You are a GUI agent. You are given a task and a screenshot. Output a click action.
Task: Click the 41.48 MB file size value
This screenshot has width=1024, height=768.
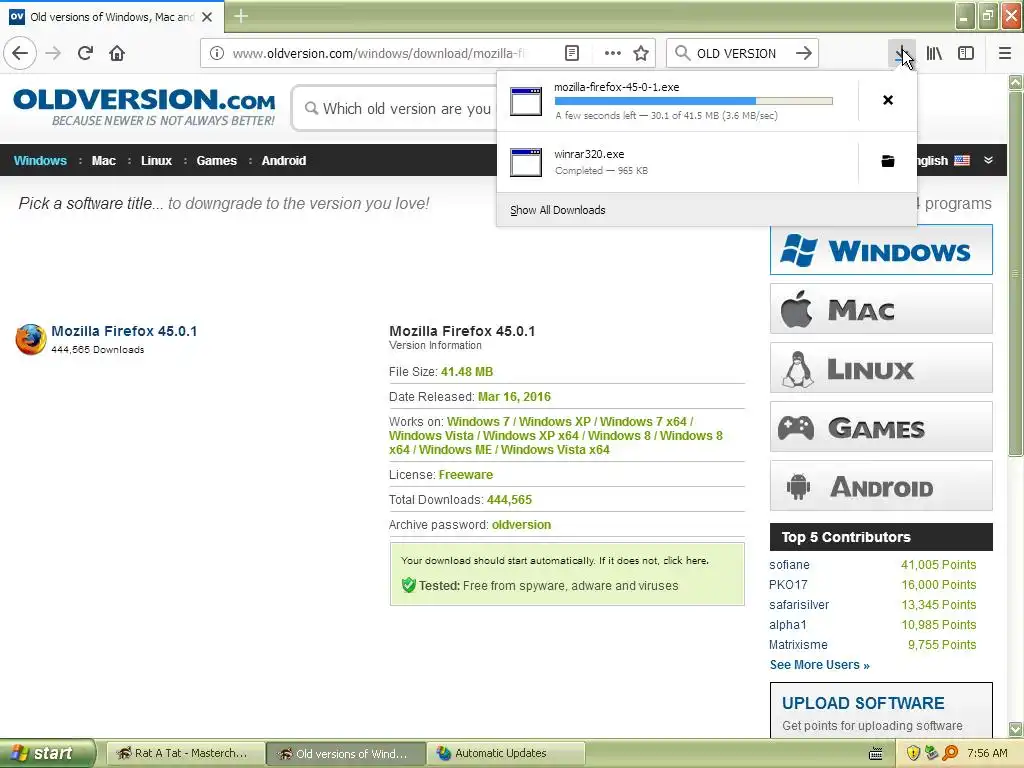click(467, 372)
